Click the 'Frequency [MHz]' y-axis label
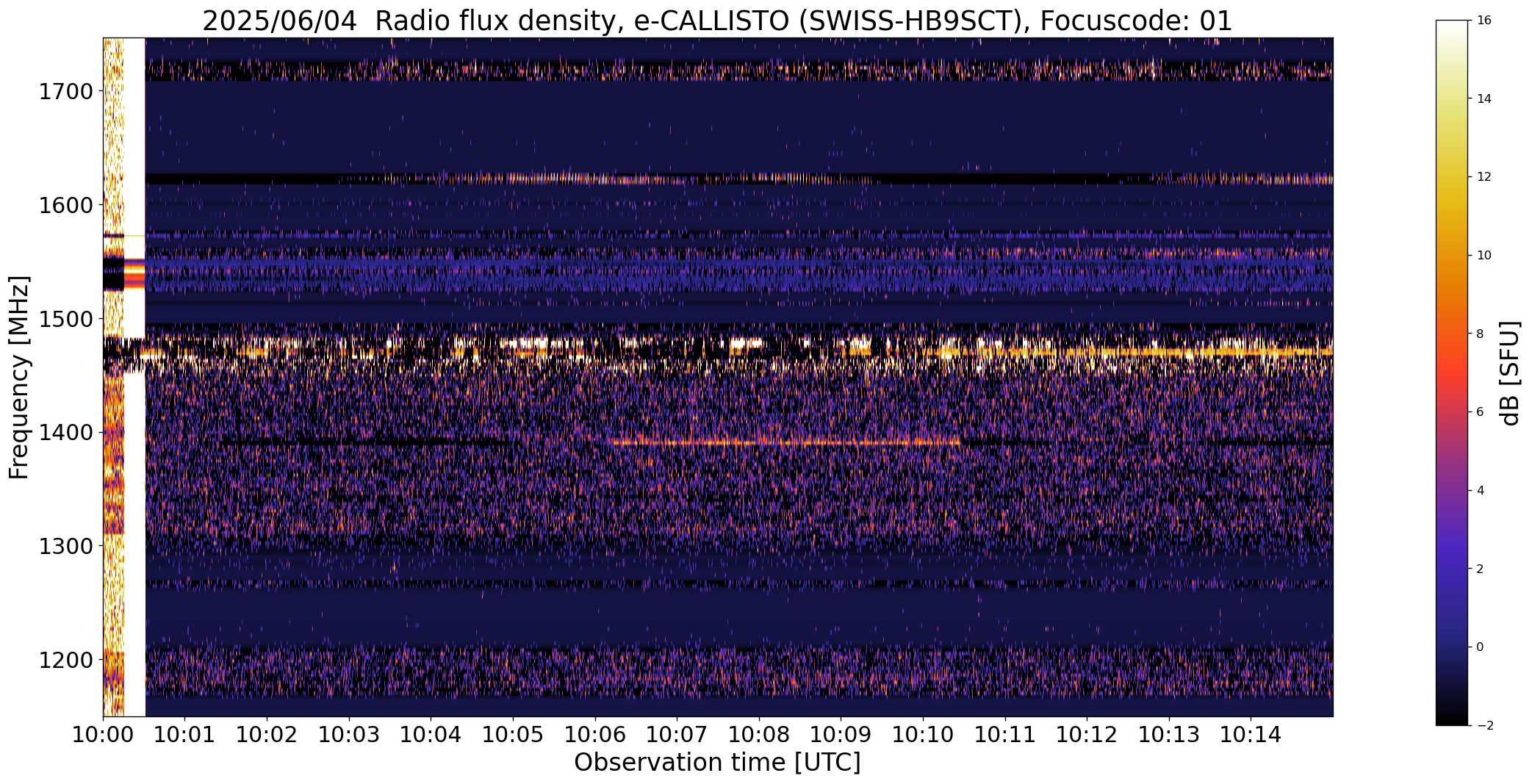Viewport: 1532px width, 784px height. point(19,377)
